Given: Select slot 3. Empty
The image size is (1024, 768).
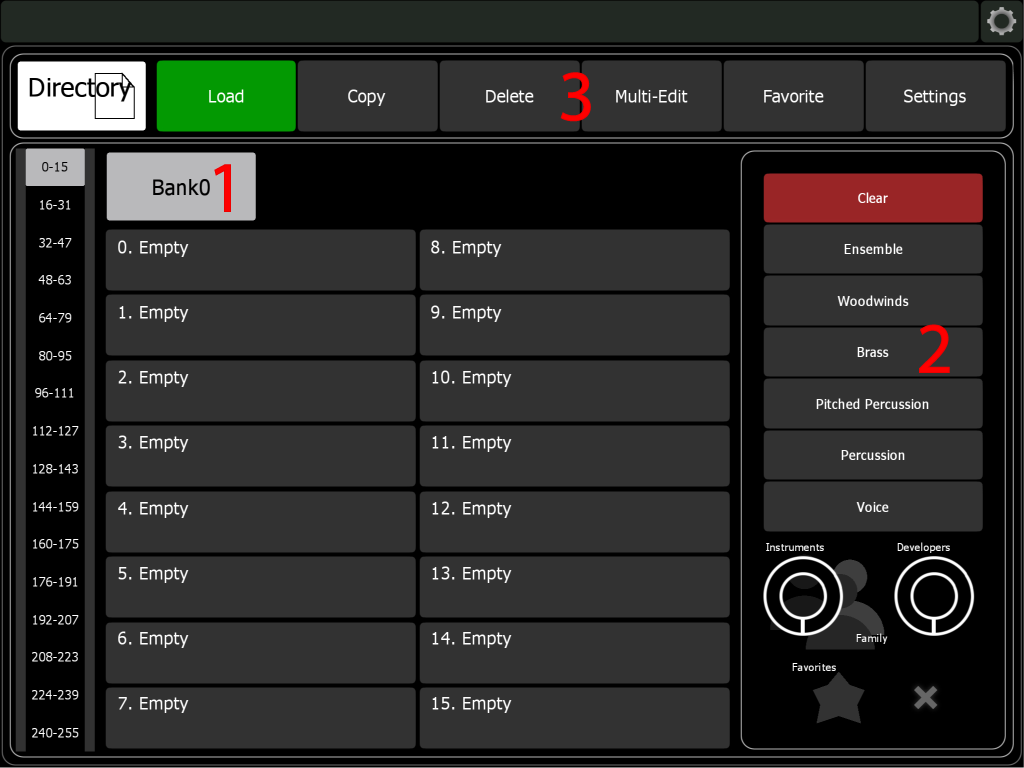Looking at the screenshot, I should [x=261, y=456].
